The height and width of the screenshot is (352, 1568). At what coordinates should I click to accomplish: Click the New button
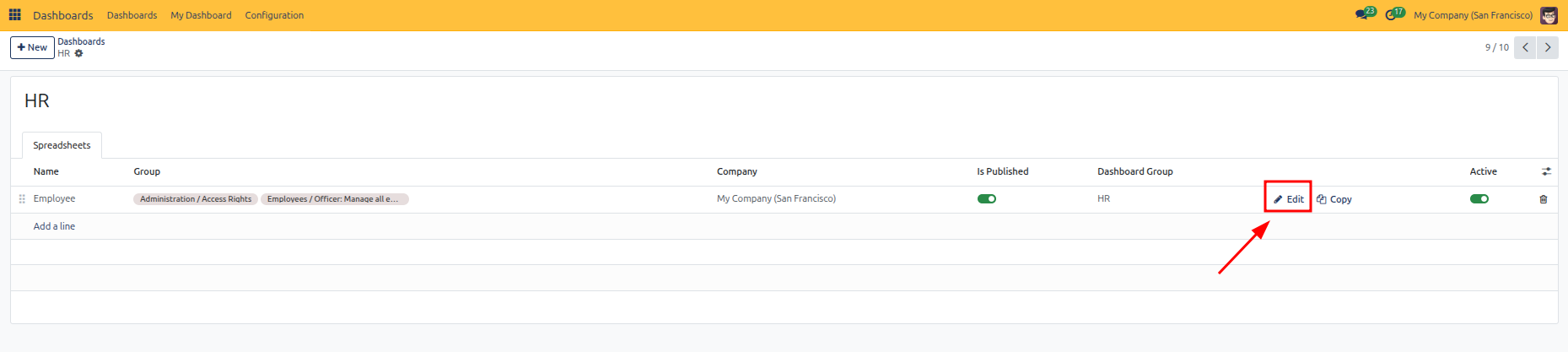coord(32,47)
